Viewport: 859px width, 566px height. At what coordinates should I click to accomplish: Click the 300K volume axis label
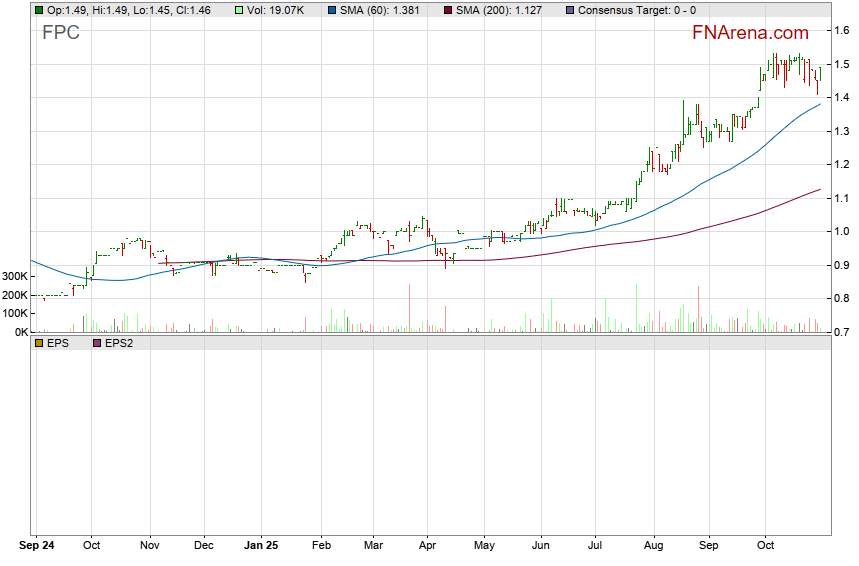click(14, 276)
